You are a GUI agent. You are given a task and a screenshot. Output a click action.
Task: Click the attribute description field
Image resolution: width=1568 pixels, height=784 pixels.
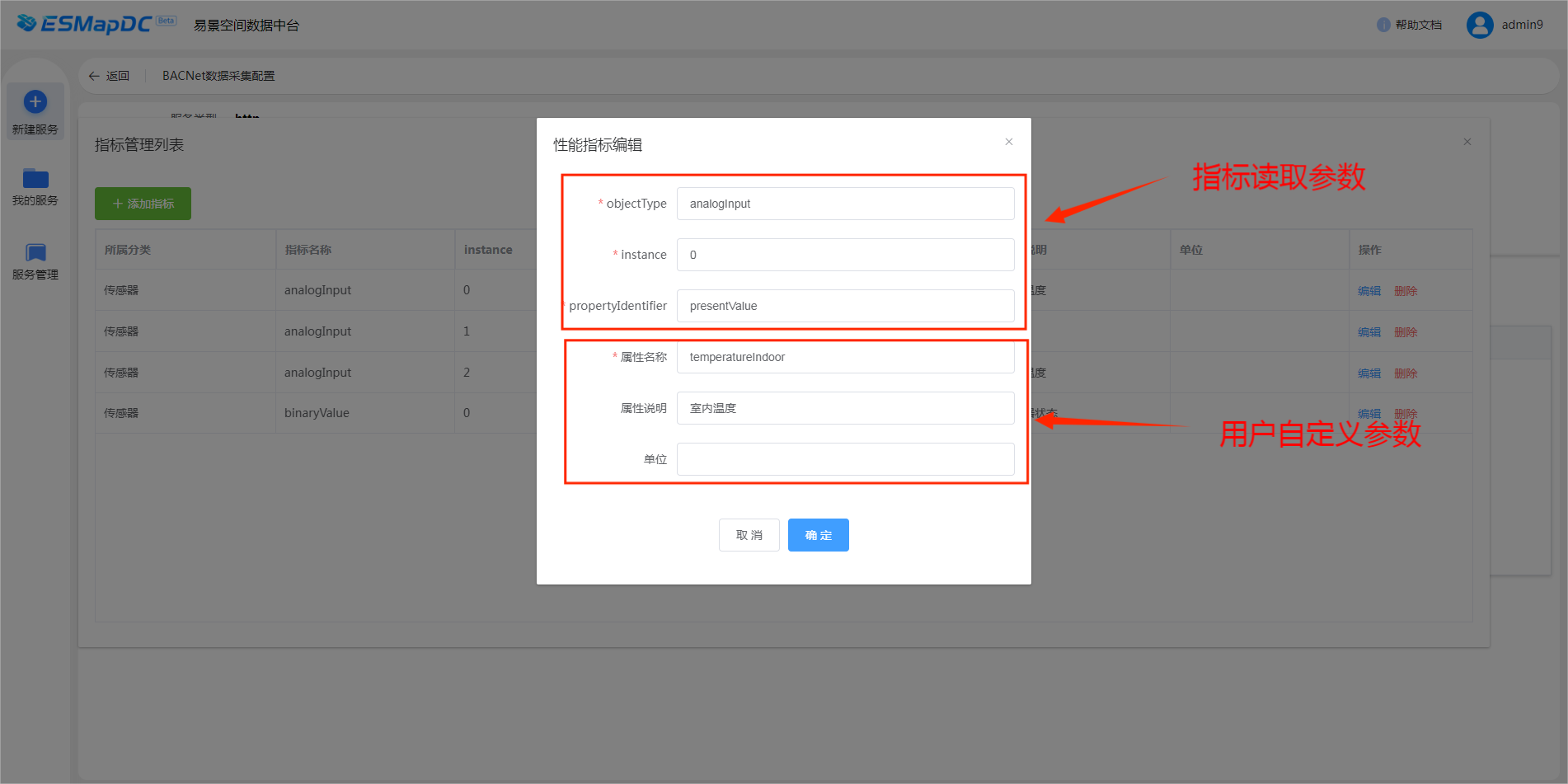coord(845,408)
